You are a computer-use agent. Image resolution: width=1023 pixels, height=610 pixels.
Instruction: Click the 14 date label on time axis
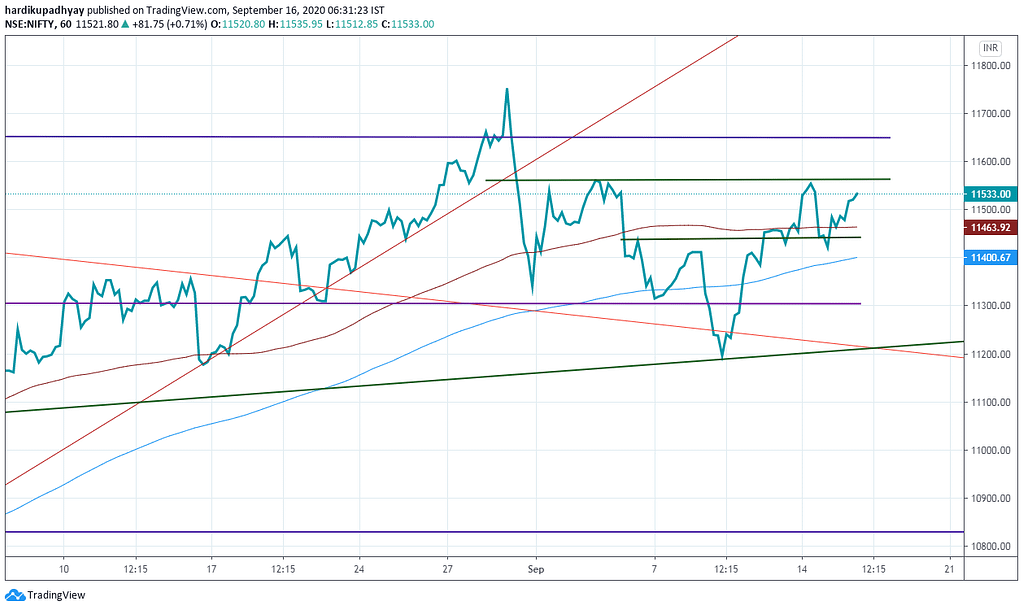802,570
